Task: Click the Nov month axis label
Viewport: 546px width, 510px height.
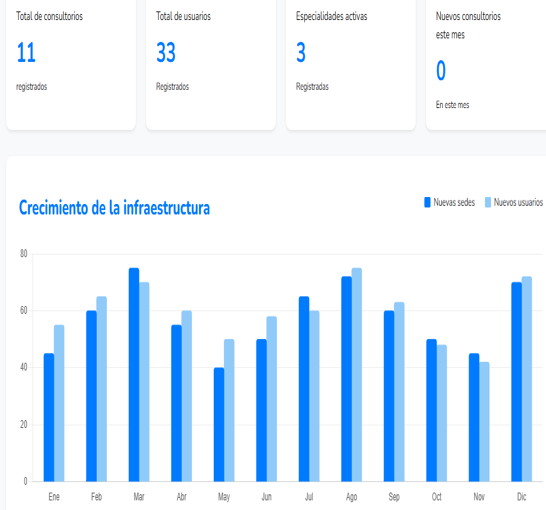Action: click(x=479, y=496)
